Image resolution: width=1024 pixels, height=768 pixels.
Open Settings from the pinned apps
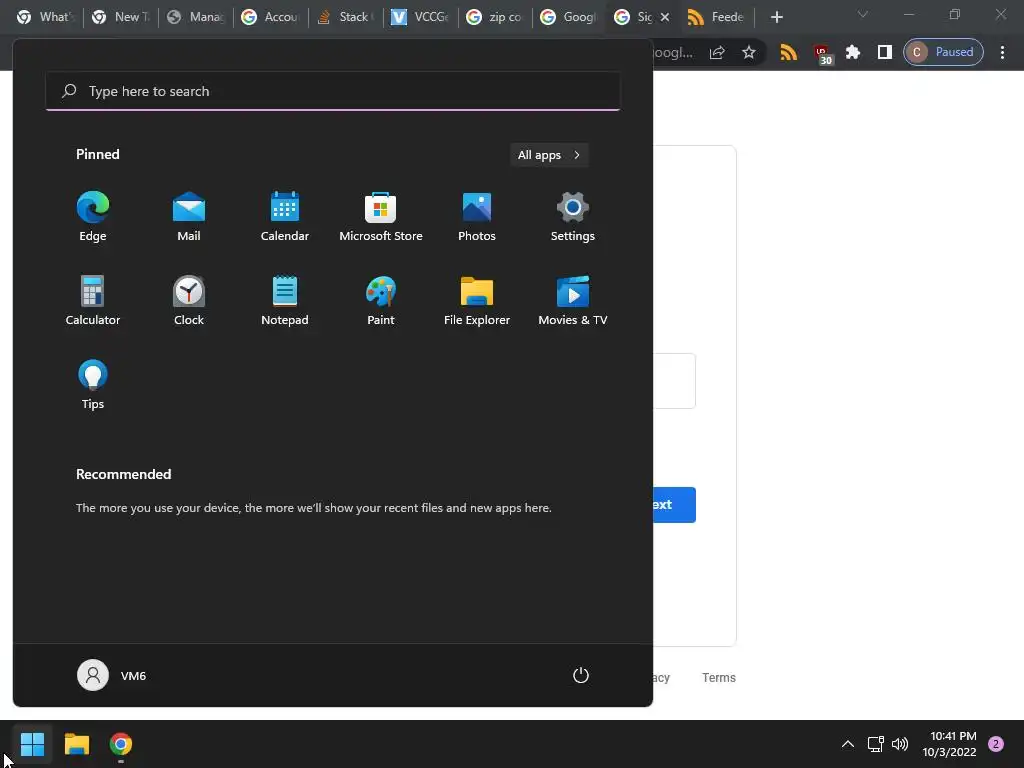(x=573, y=217)
